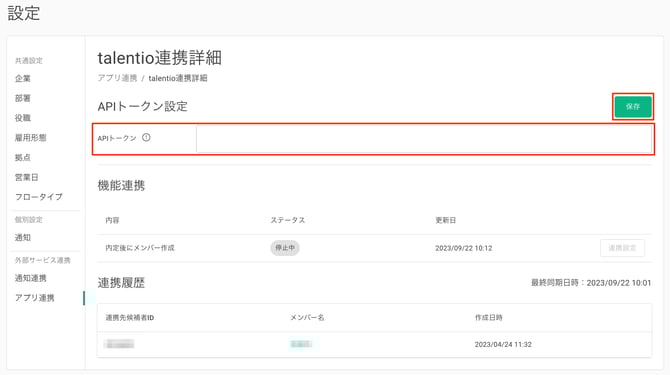Click the 設定 page title
Viewport: 670px width, 375px height.
click(24, 13)
